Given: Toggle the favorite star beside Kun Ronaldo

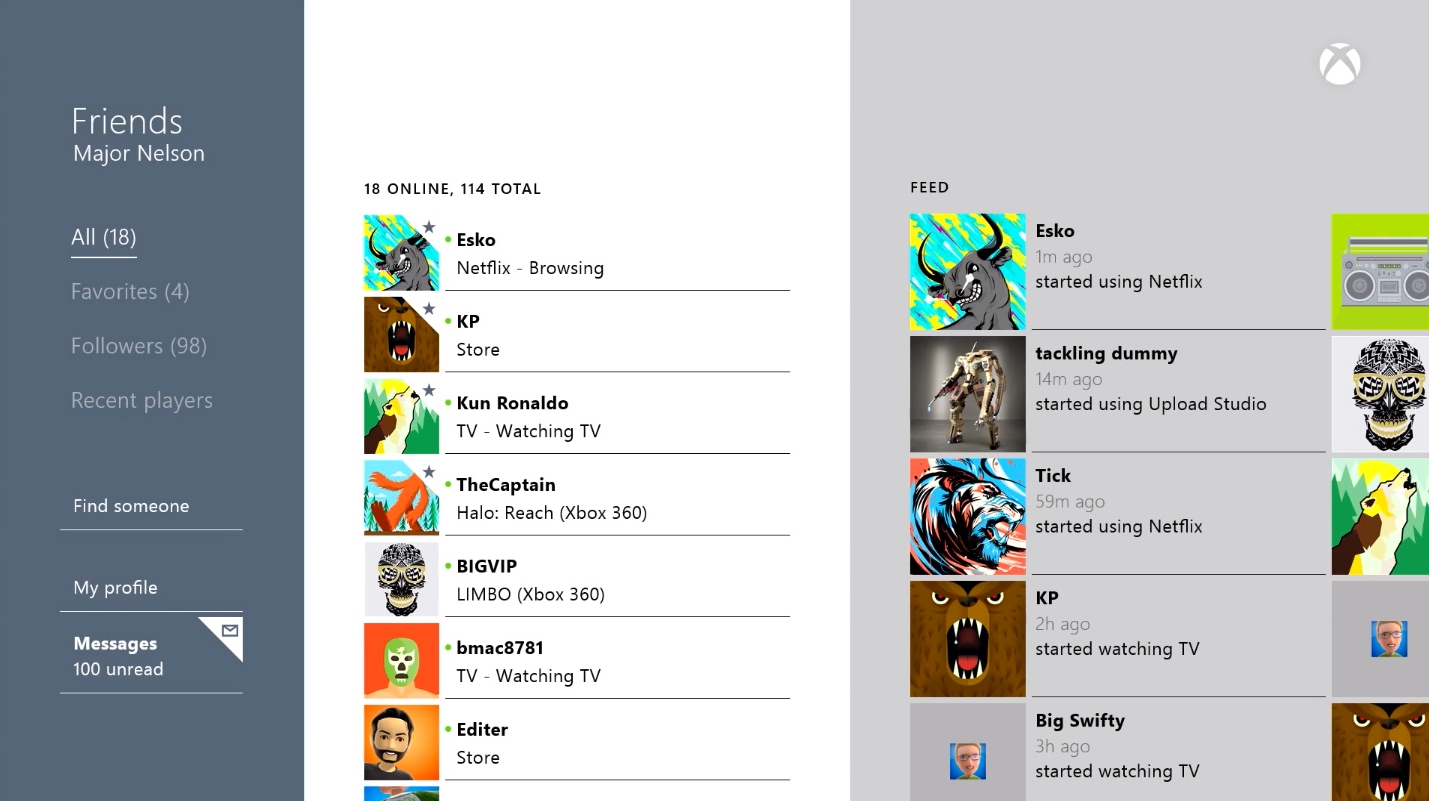Looking at the screenshot, I should click(429, 390).
